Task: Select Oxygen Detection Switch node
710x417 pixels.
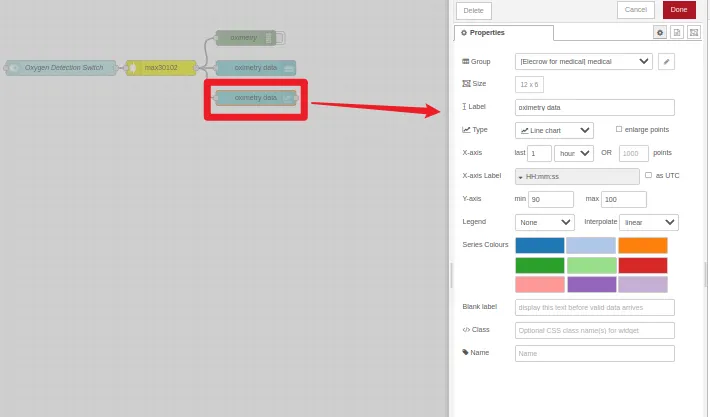Action: tap(62, 68)
